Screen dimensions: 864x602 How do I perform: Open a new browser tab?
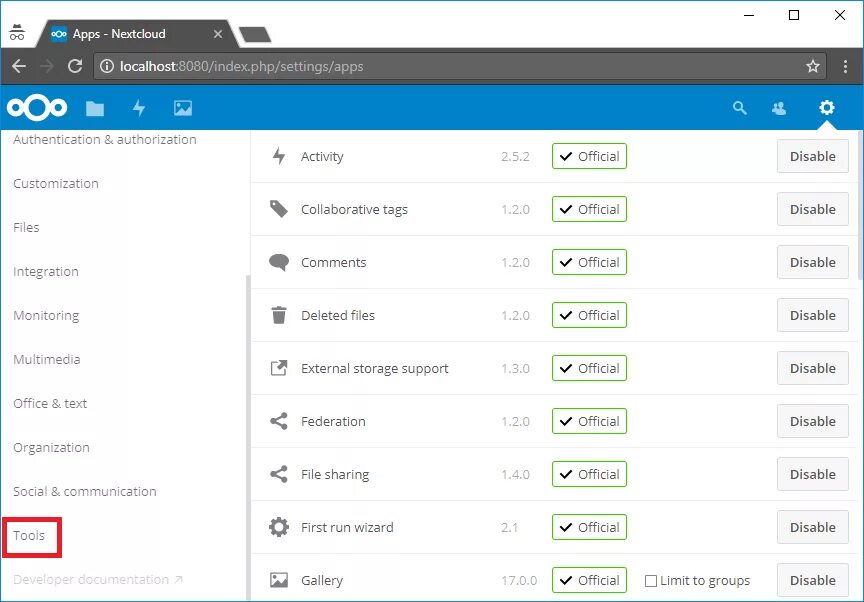(x=255, y=34)
